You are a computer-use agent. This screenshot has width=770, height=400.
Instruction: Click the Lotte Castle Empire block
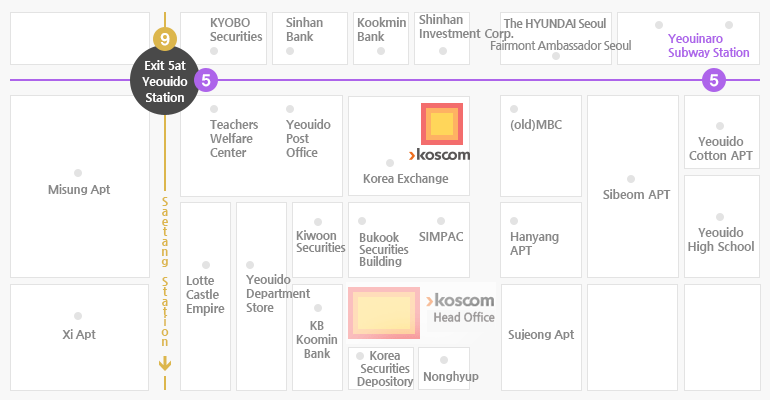[x=205, y=296]
